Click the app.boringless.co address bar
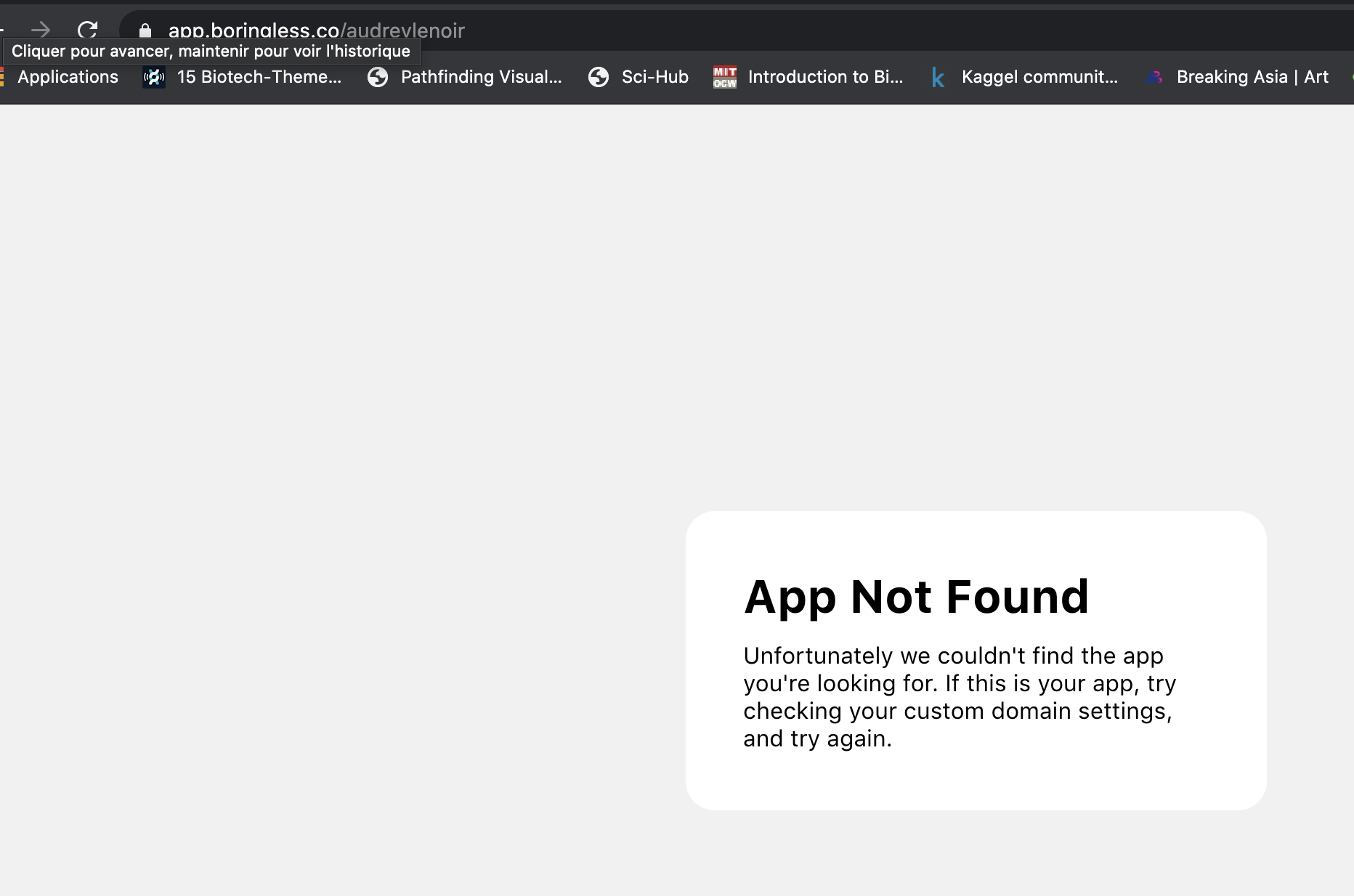The height and width of the screenshot is (896, 1354). pyautogui.click(x=726, y=30)
